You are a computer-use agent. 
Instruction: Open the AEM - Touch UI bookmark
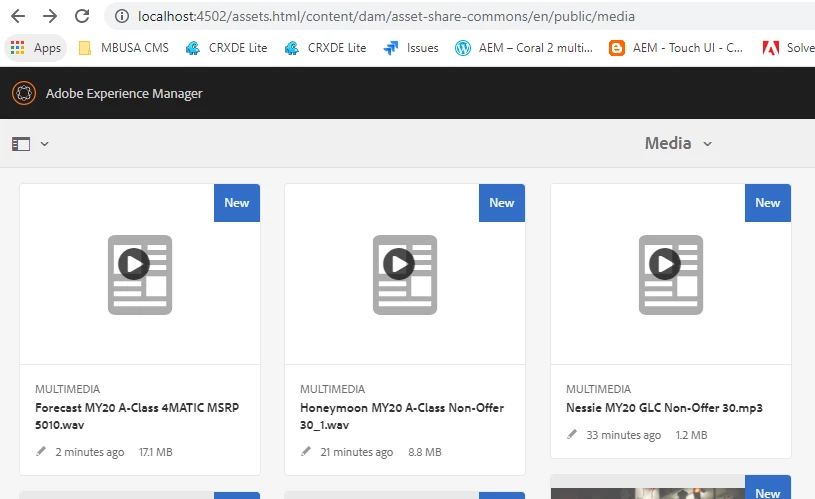point(676,48)
